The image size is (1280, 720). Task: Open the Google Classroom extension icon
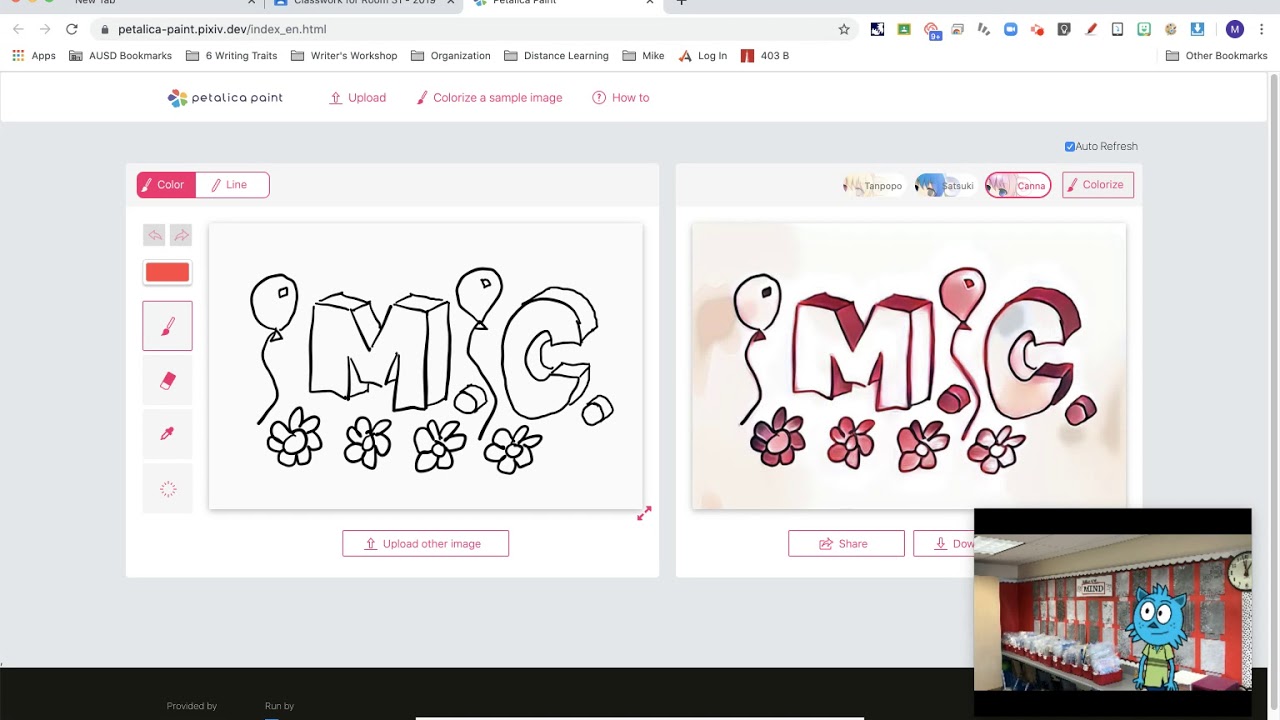(904, 29)
